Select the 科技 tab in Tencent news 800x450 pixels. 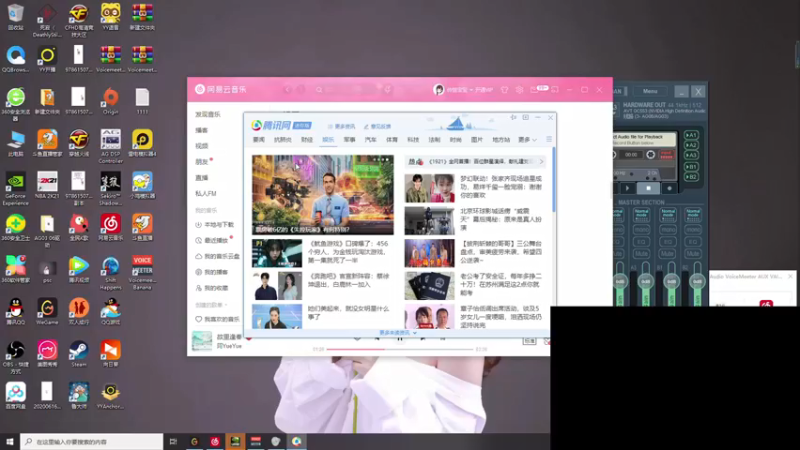pyautogui.click(x=413, y=139)
